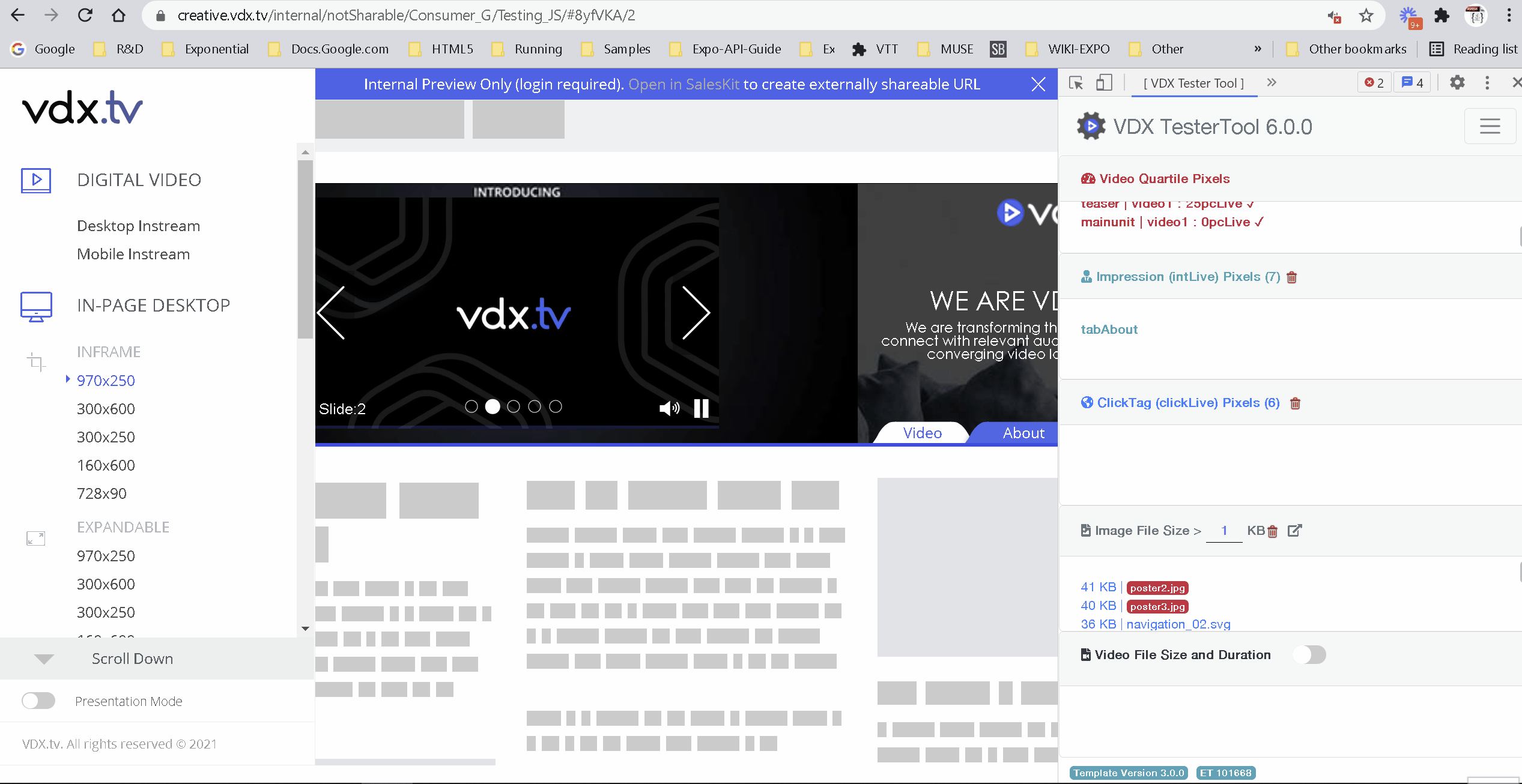Viewport: 1522px width, 784px height.
Task: Select third slide indicator dot
Action: pos(514,407)
